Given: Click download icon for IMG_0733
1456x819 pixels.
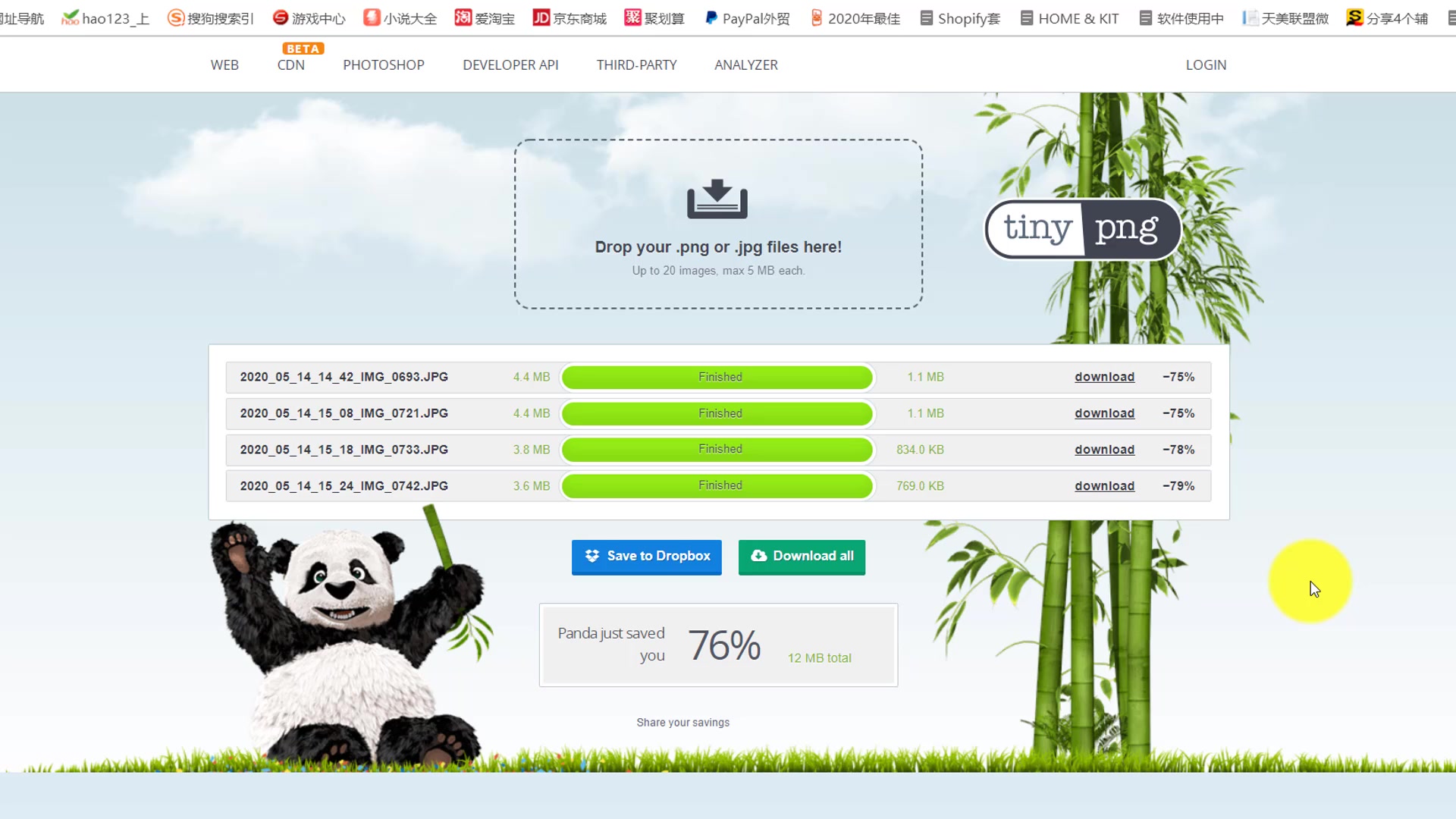Looking at the screenshot, I should (x=1104, y=449).
